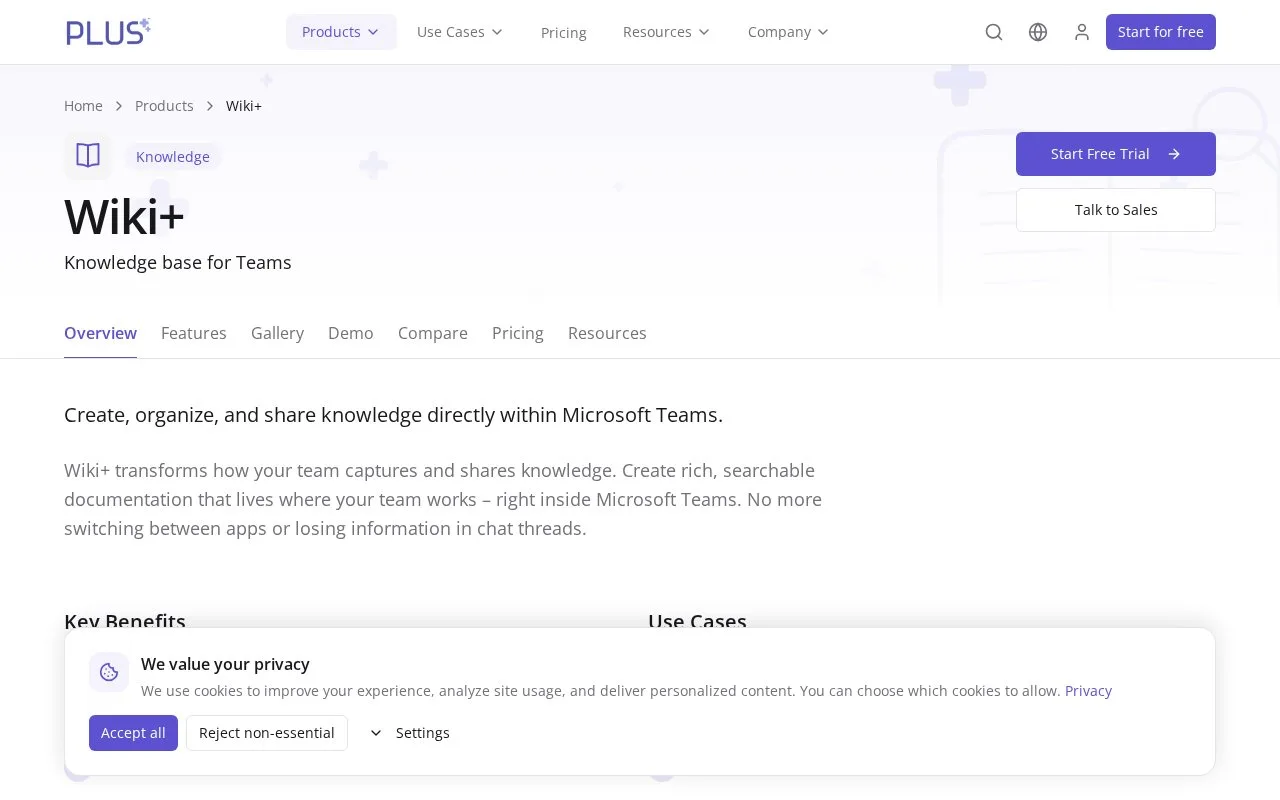Click the Knowledge category tag
The height and width of the screenshot is (800, 1280).
pos(173,157)
